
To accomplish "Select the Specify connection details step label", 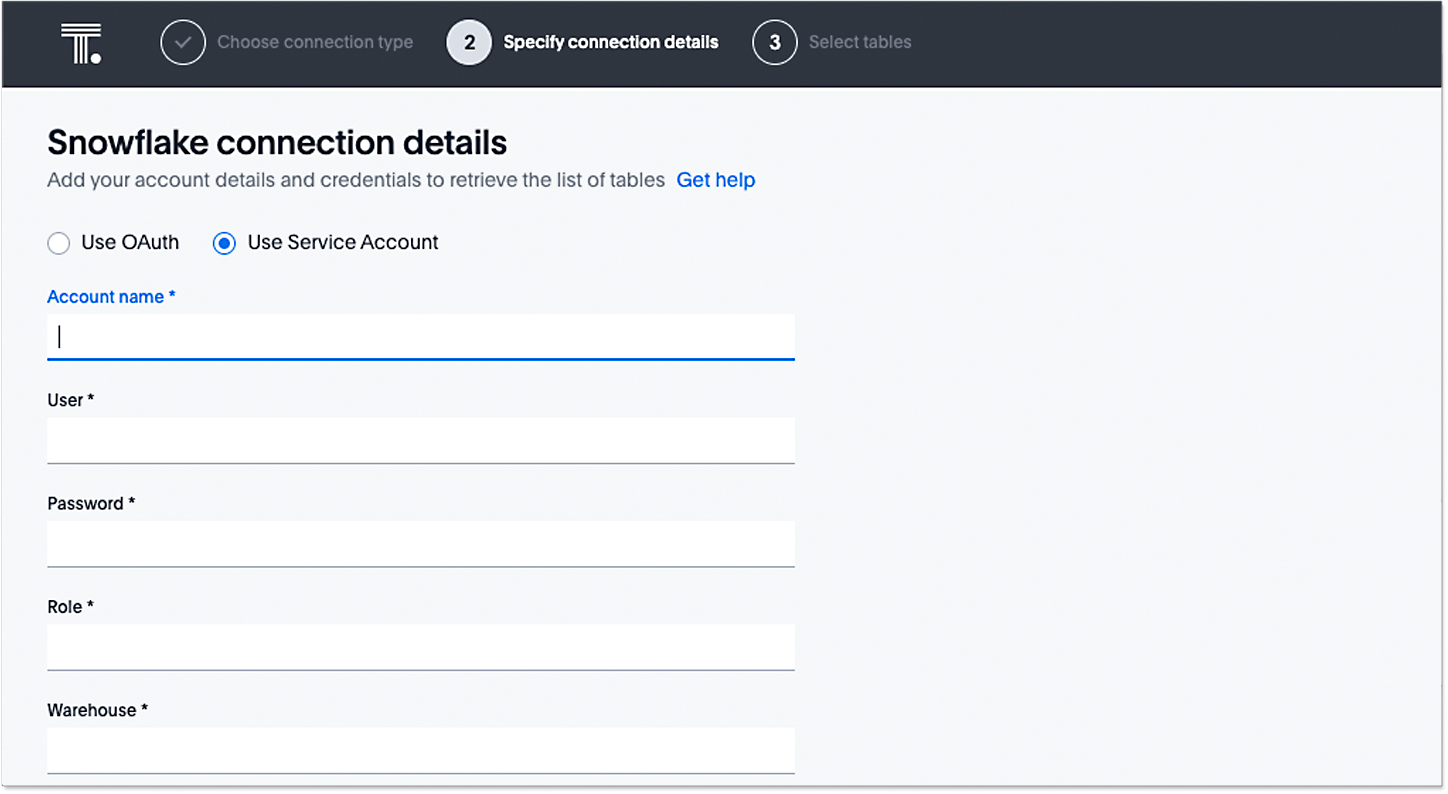I will (610, 43).
